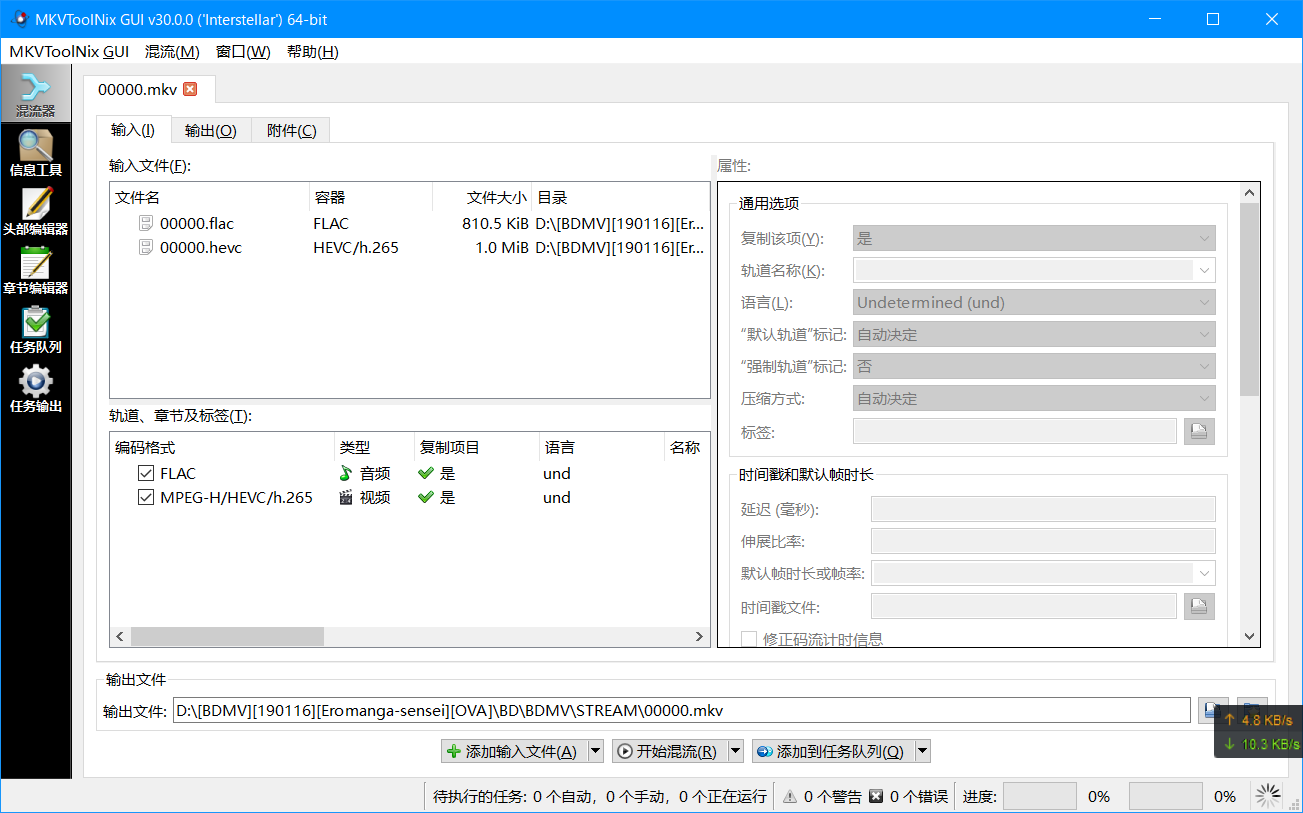Image resolution: width=1303 pixels, height=813 pixels.
Task: Open the 窗口 menu
Action: click(243, 52)
